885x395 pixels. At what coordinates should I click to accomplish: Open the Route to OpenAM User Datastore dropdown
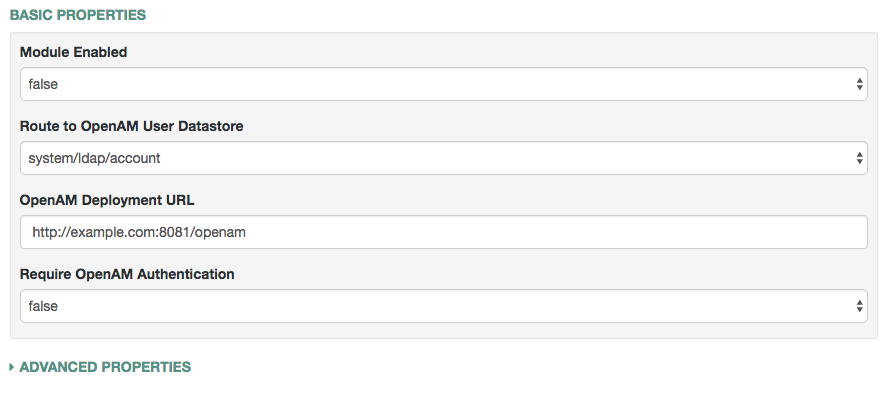[x=444, y=158]
